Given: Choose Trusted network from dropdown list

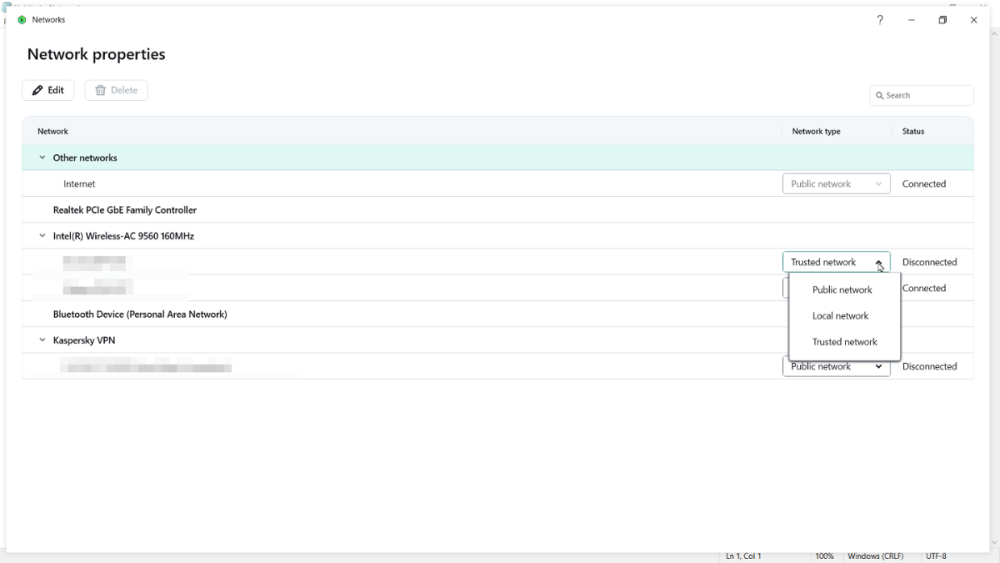Looking at the screenshot, I should pyautogui.click(x=844, y=342).
